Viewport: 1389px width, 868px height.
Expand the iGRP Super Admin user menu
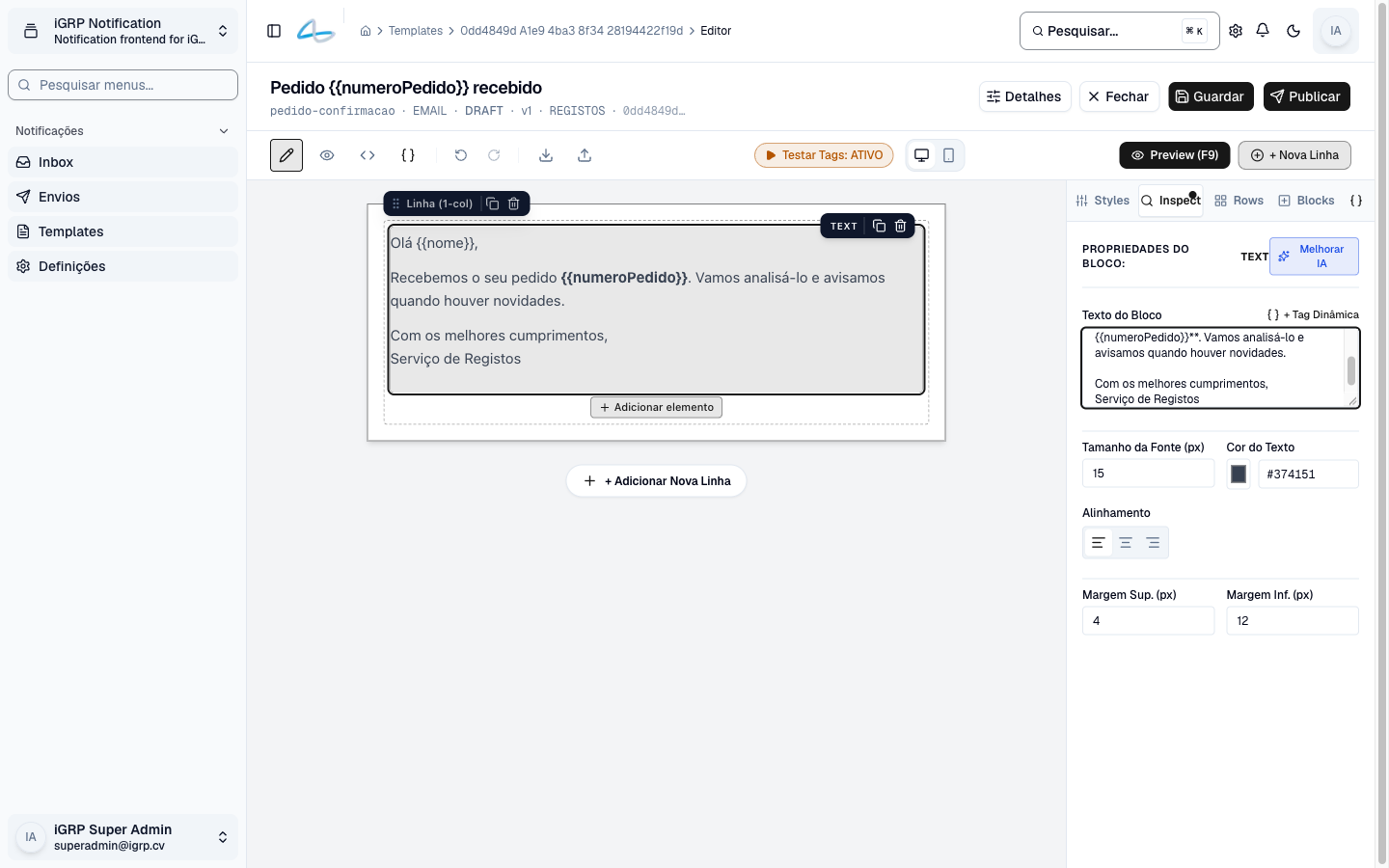(x=123, y=837)
